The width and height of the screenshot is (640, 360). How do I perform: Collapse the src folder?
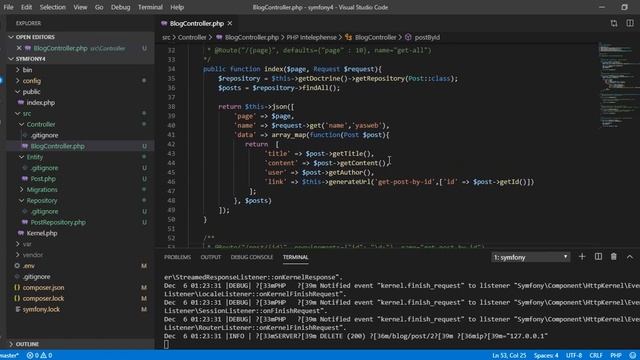(27, 113)
